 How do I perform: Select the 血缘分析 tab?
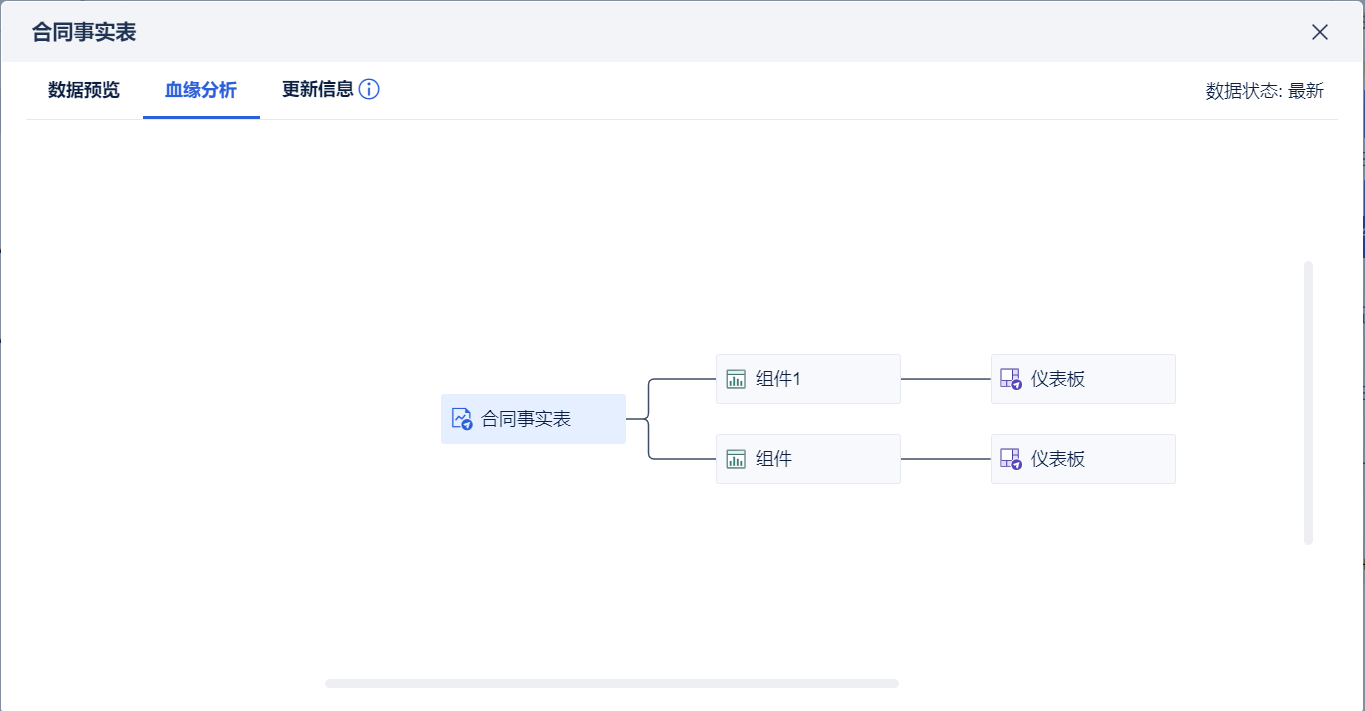click(201, 90)
